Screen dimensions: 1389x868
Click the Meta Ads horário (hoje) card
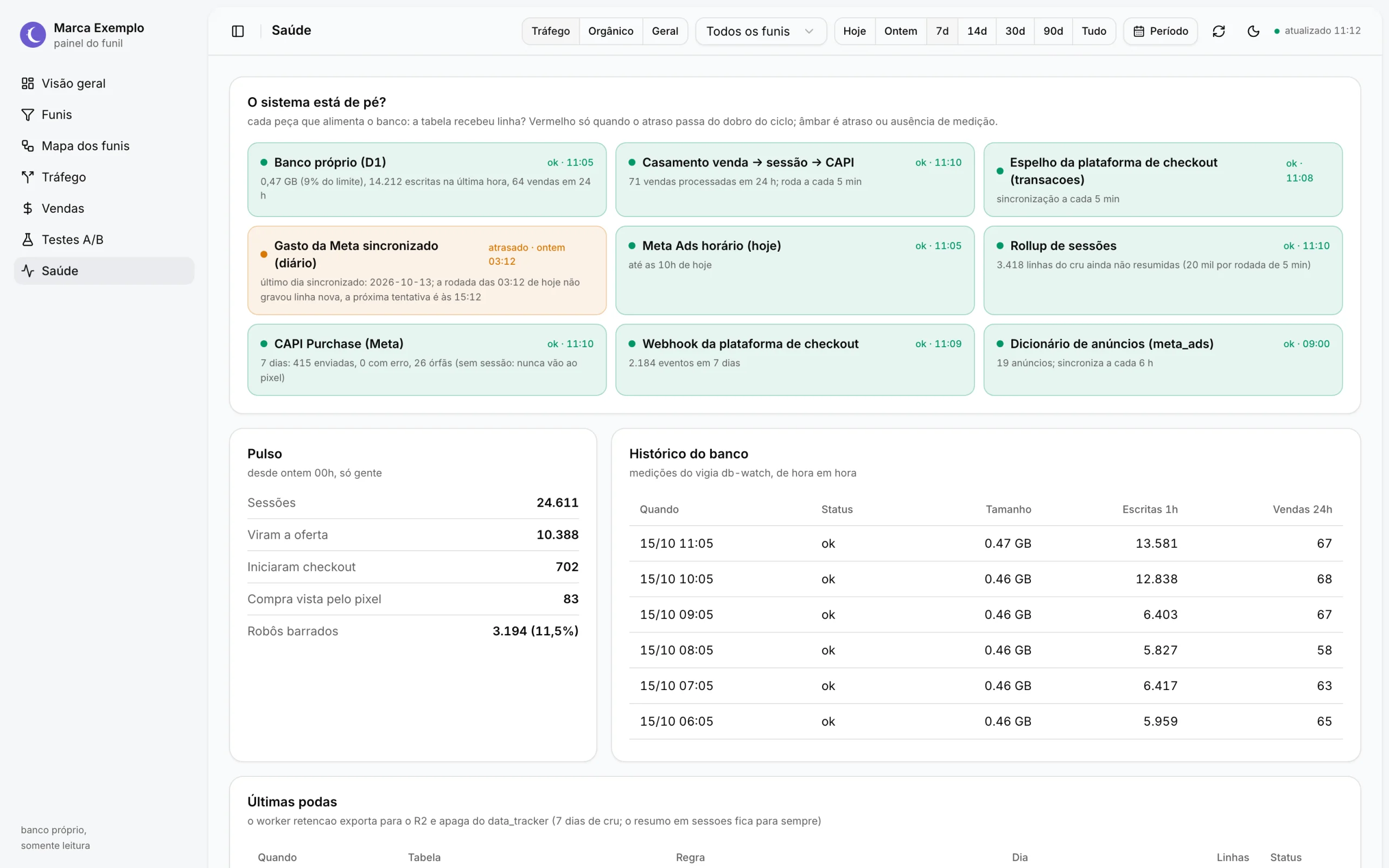(x=795, y=270)
